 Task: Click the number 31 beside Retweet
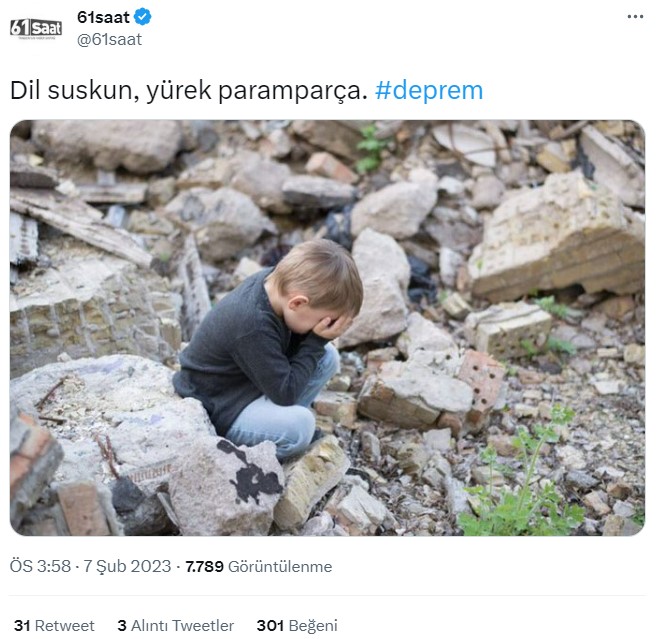22,626
